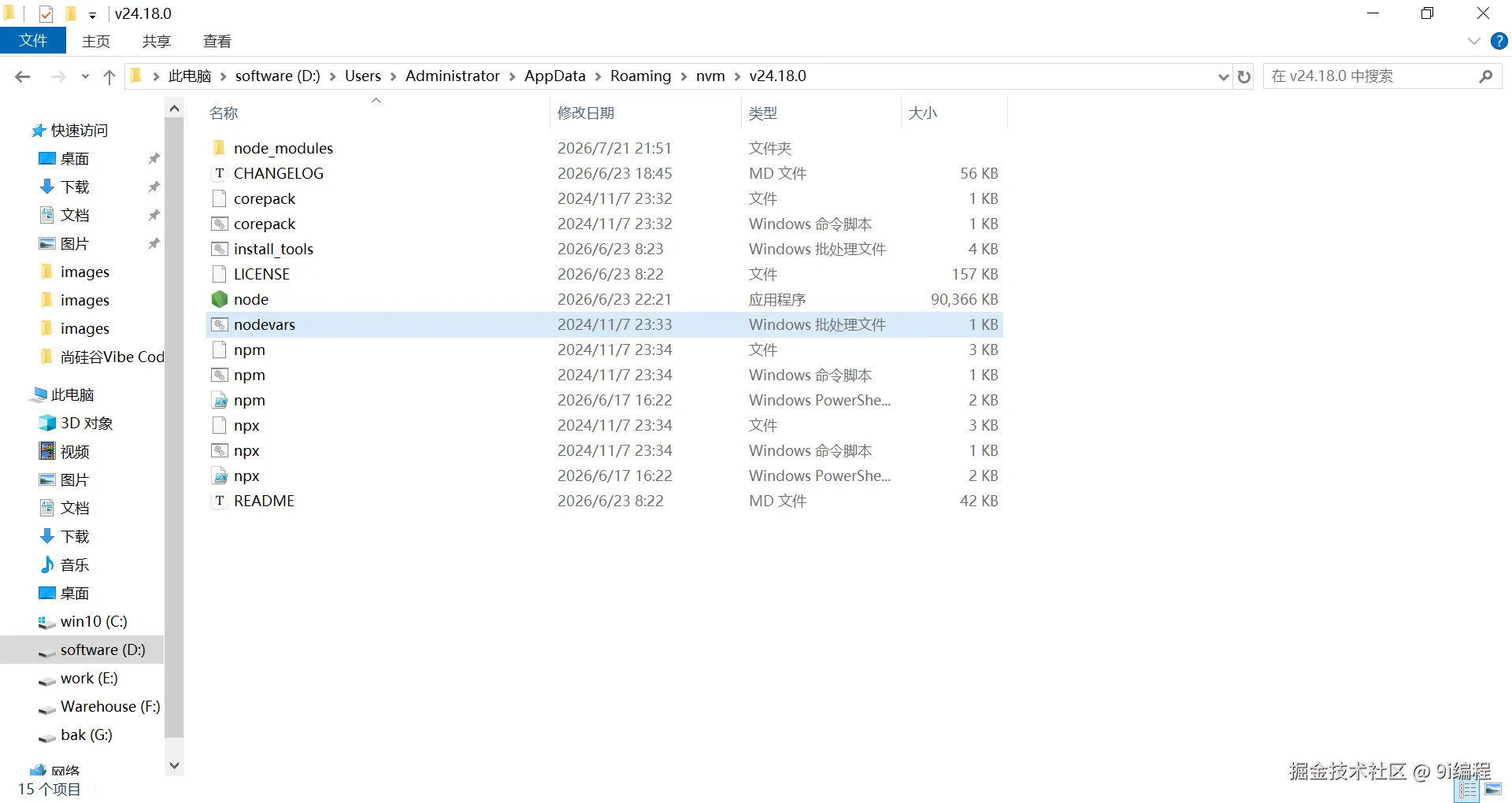Click the new folder quick access icon

tap(71, 13)
